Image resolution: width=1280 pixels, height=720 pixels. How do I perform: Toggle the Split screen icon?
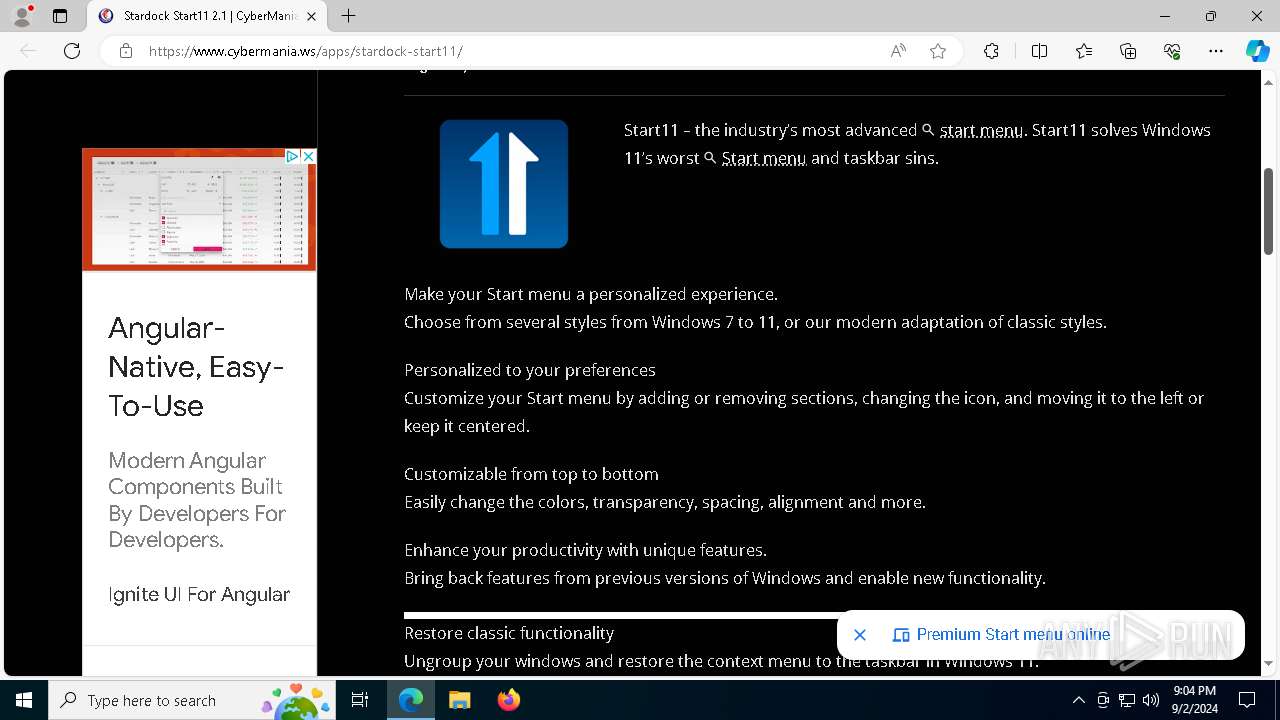tap(1039, 51)
